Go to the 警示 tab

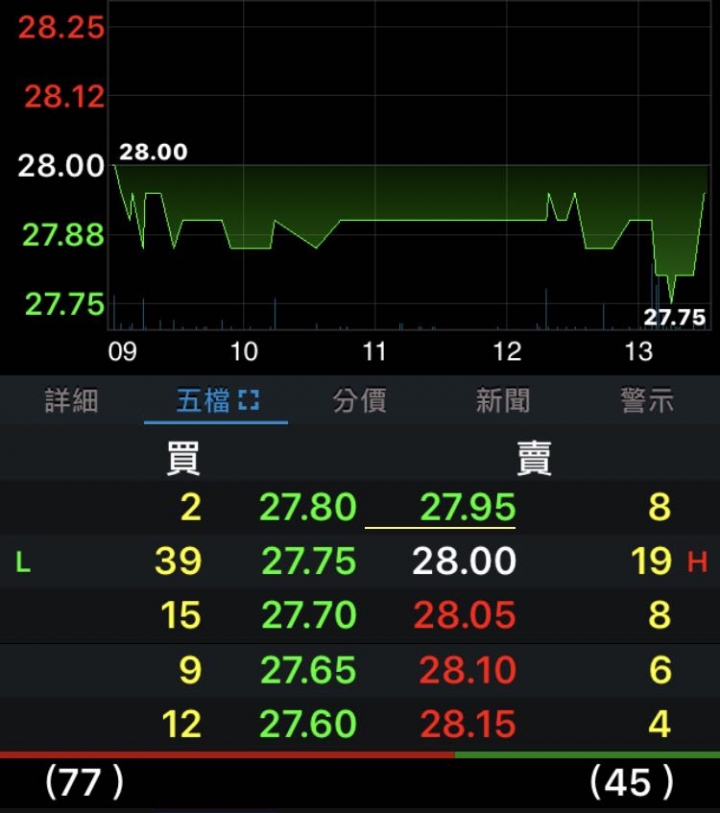[647, 401]
